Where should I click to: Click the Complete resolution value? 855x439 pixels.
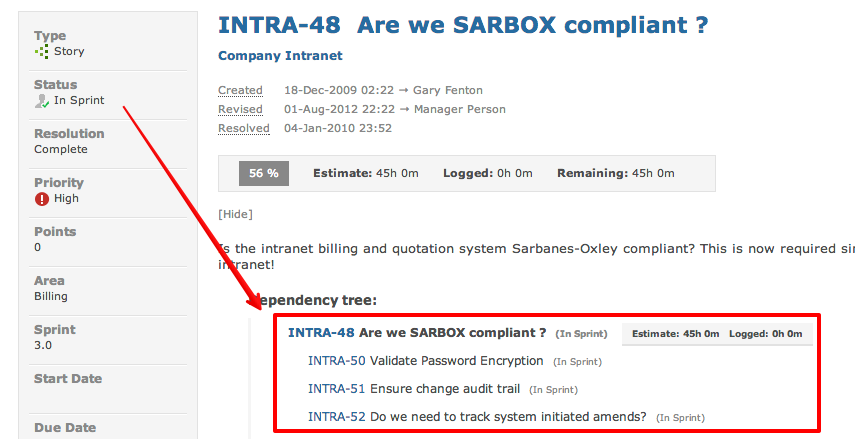pos(61,150)
